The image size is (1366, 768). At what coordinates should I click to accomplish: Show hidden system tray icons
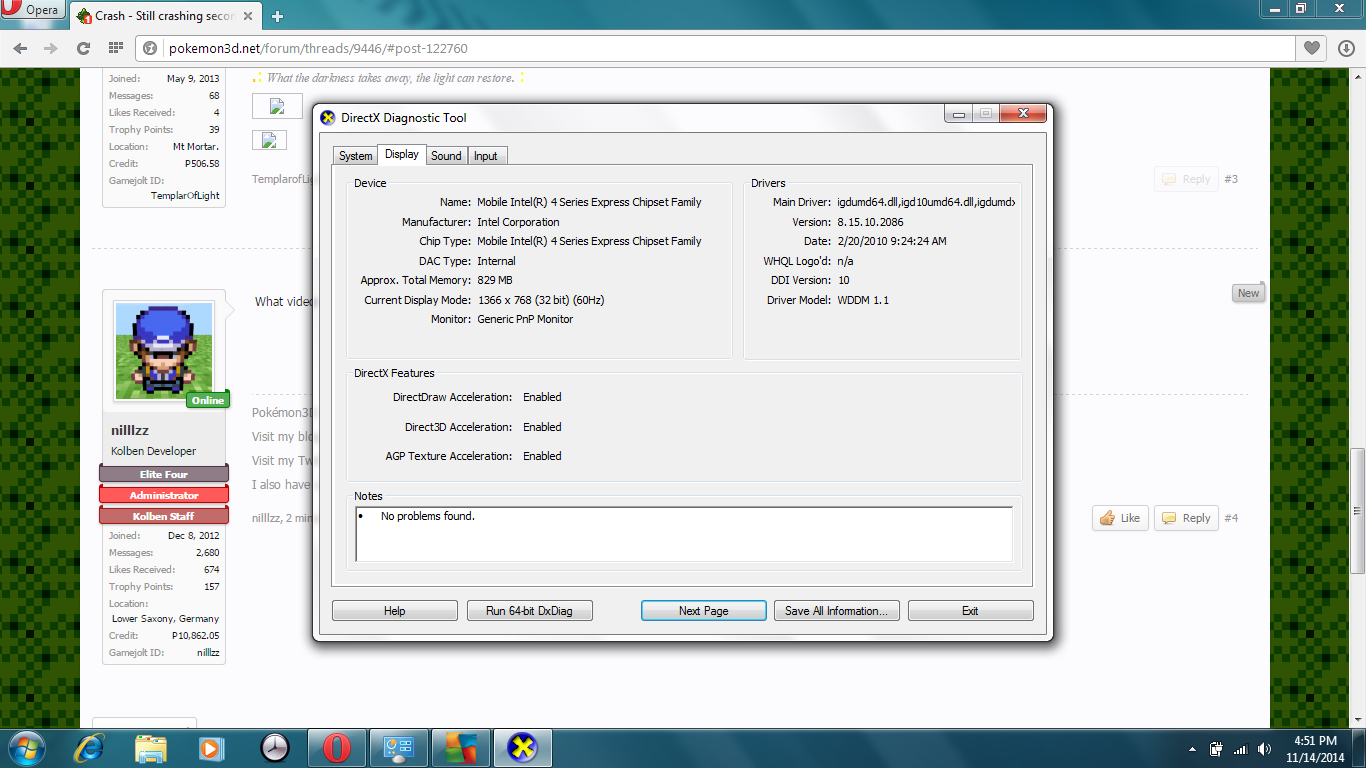pyautogui.click(x=1192, y=749)
